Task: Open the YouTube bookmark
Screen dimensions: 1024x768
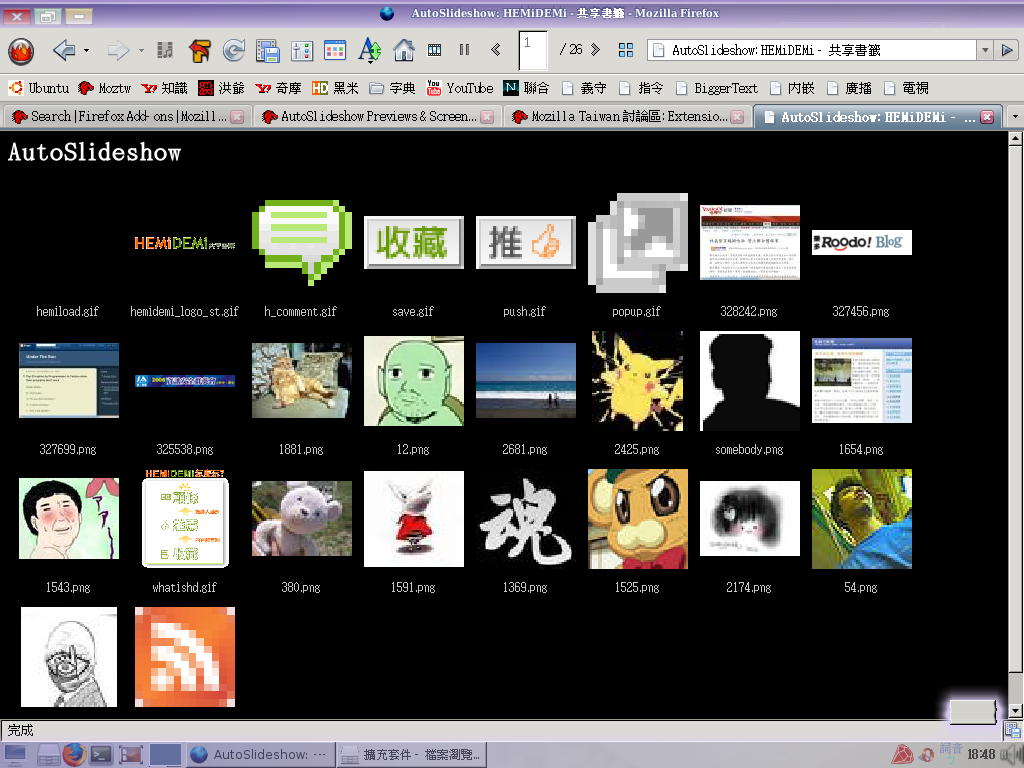Action: pos(460,88)
